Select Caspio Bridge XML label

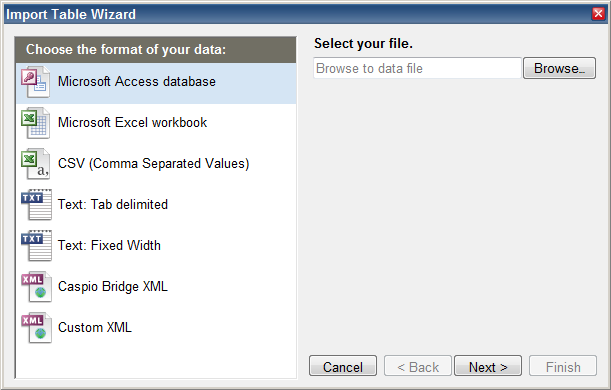pyautogui.click(x=113, y=286)
